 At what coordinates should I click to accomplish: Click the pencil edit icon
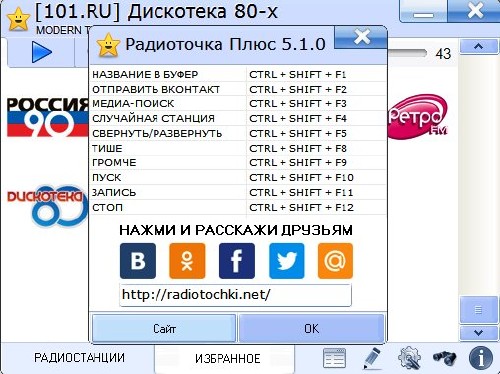click(x=372, y=358)
